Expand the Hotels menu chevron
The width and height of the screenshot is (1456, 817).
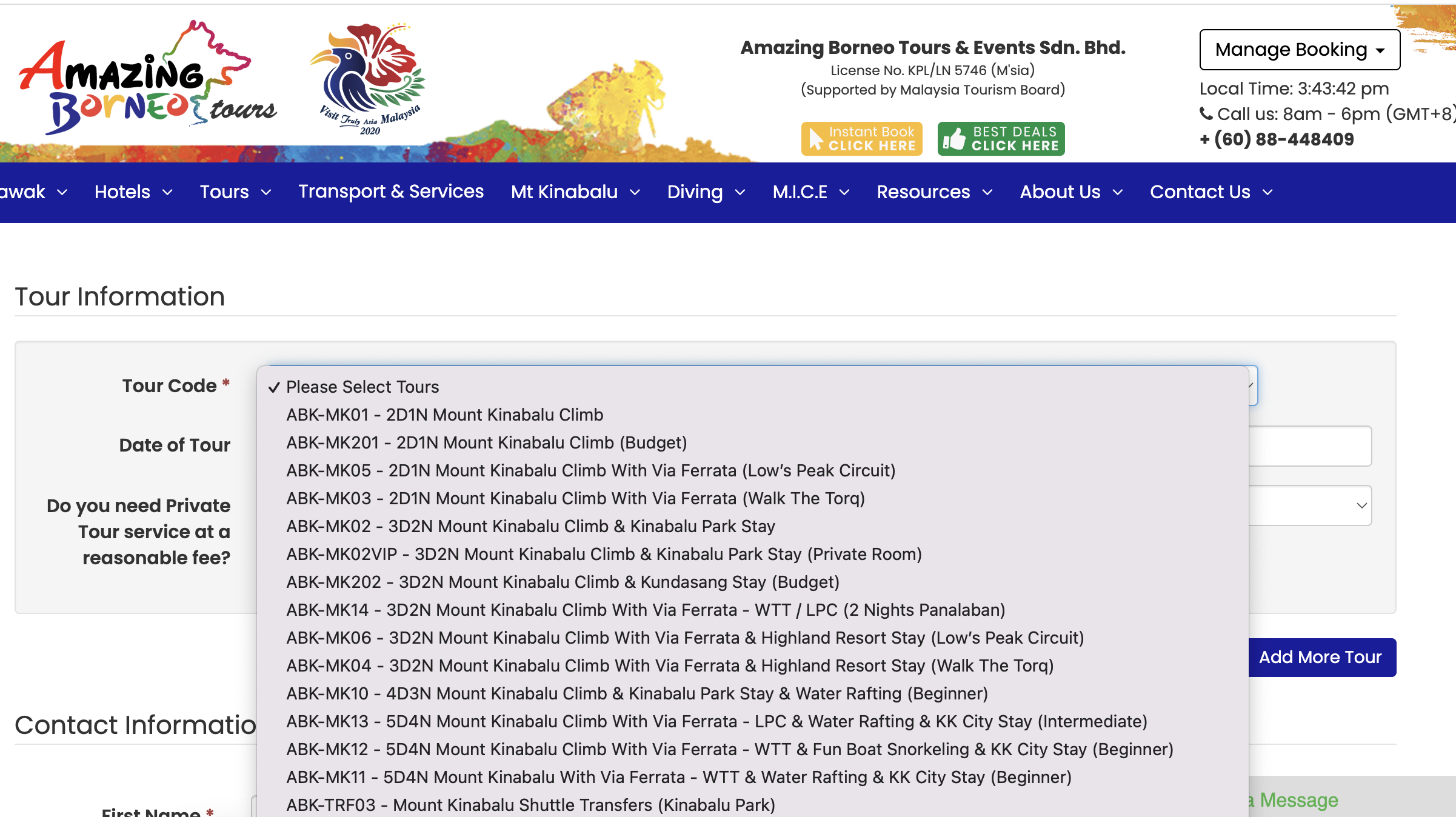(x=168, y=193)
